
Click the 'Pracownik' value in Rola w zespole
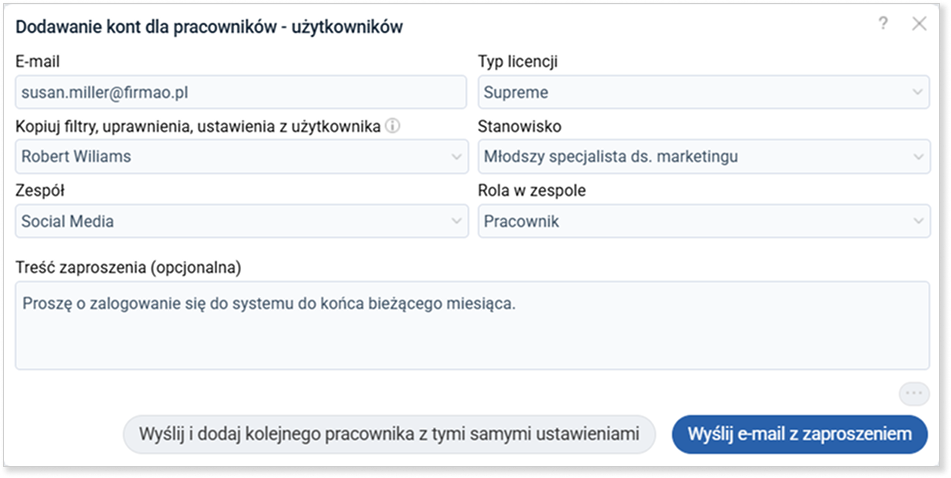point(521,221)
